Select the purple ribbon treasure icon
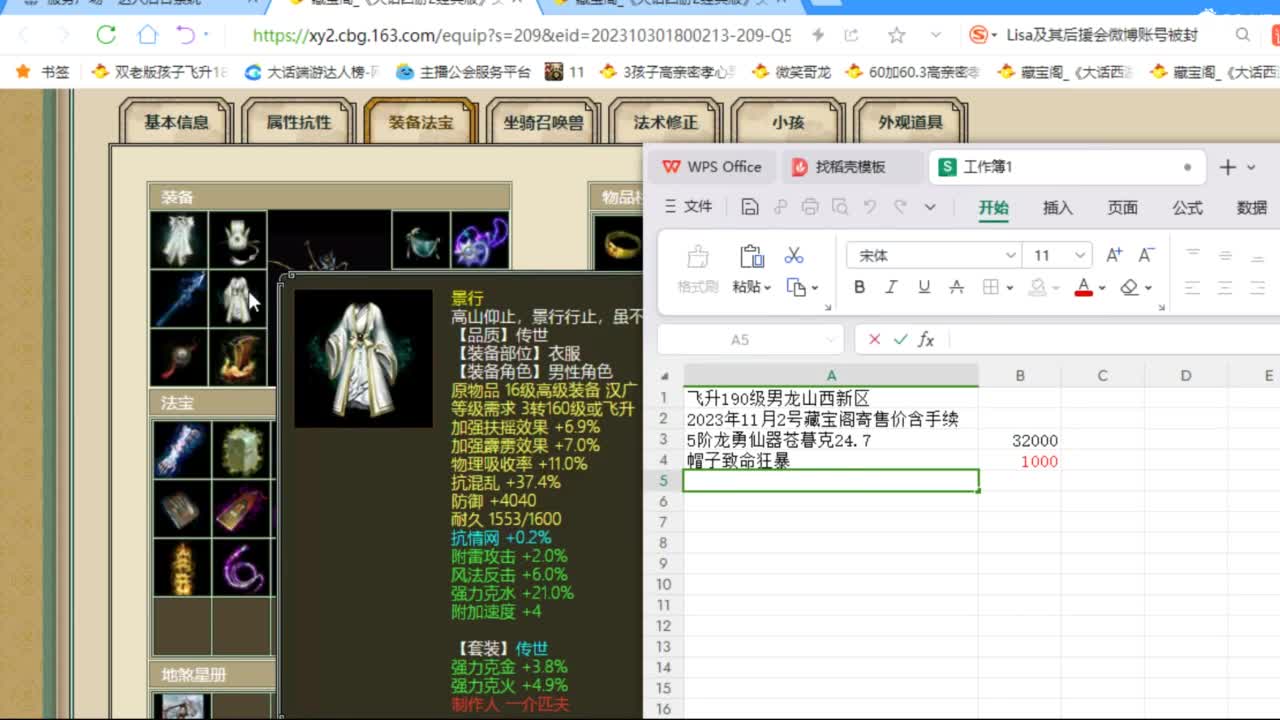Screen dimensions: 1280x720 241,568
